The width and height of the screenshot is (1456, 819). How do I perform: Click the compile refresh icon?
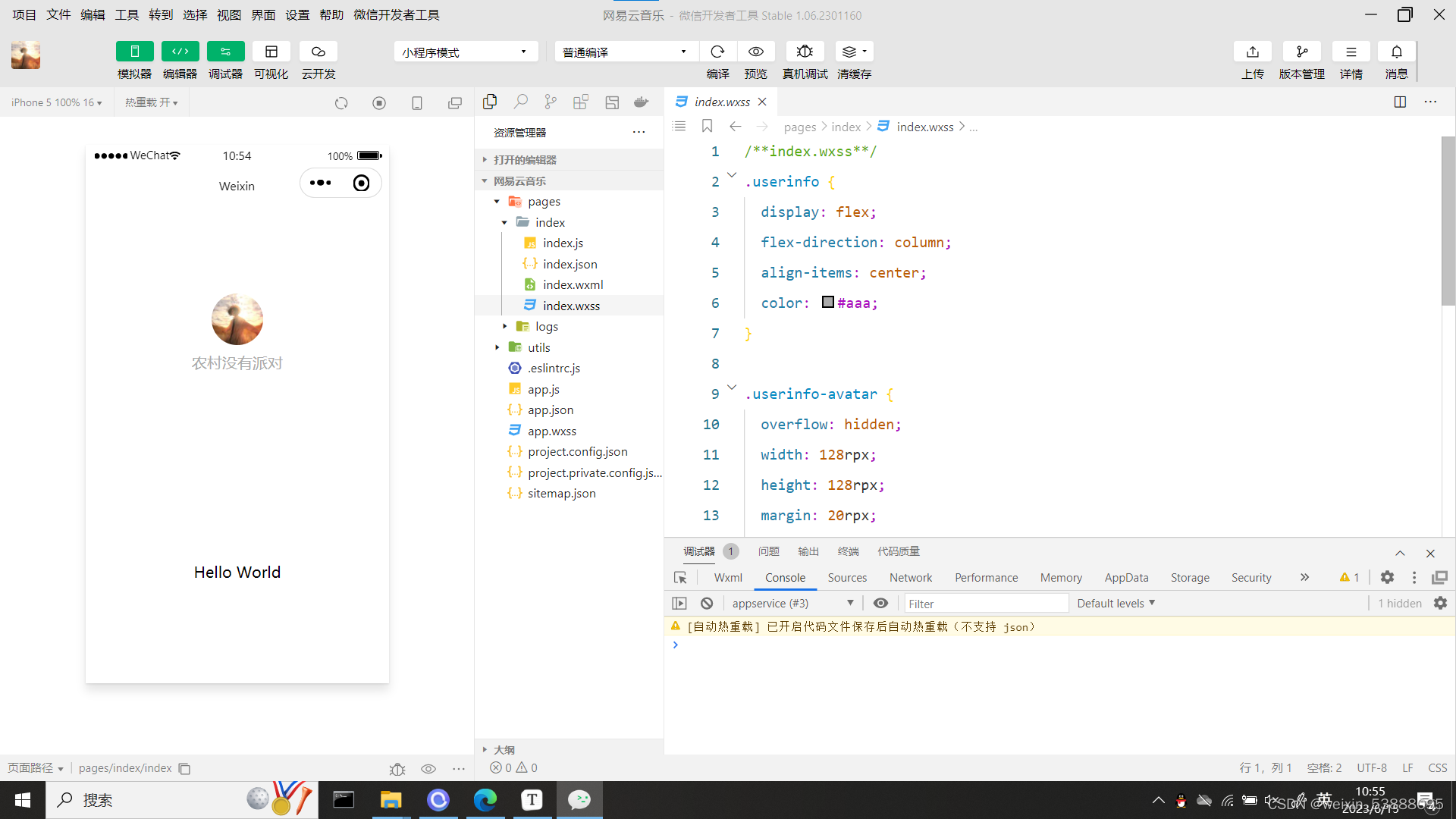[717, 52]
